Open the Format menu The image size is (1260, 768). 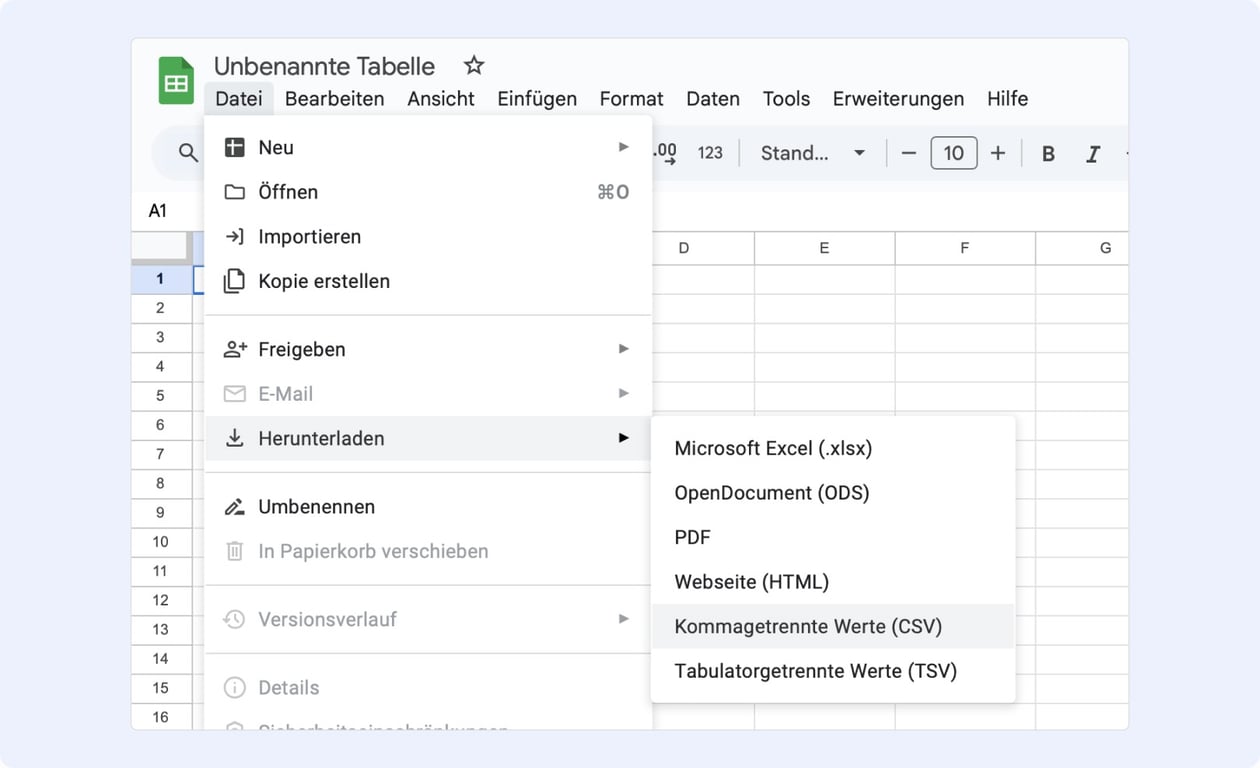coord(631,99)
